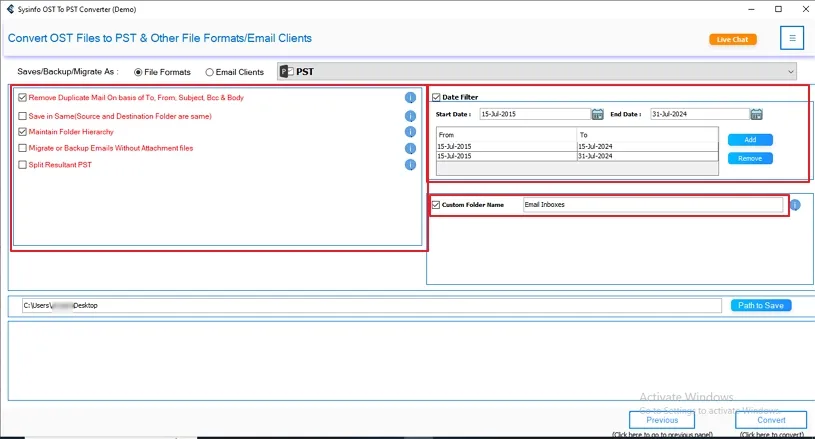Click info icon next to Custom Folder Name
Viewport: 815px width, 439px height.
(795, 205)
